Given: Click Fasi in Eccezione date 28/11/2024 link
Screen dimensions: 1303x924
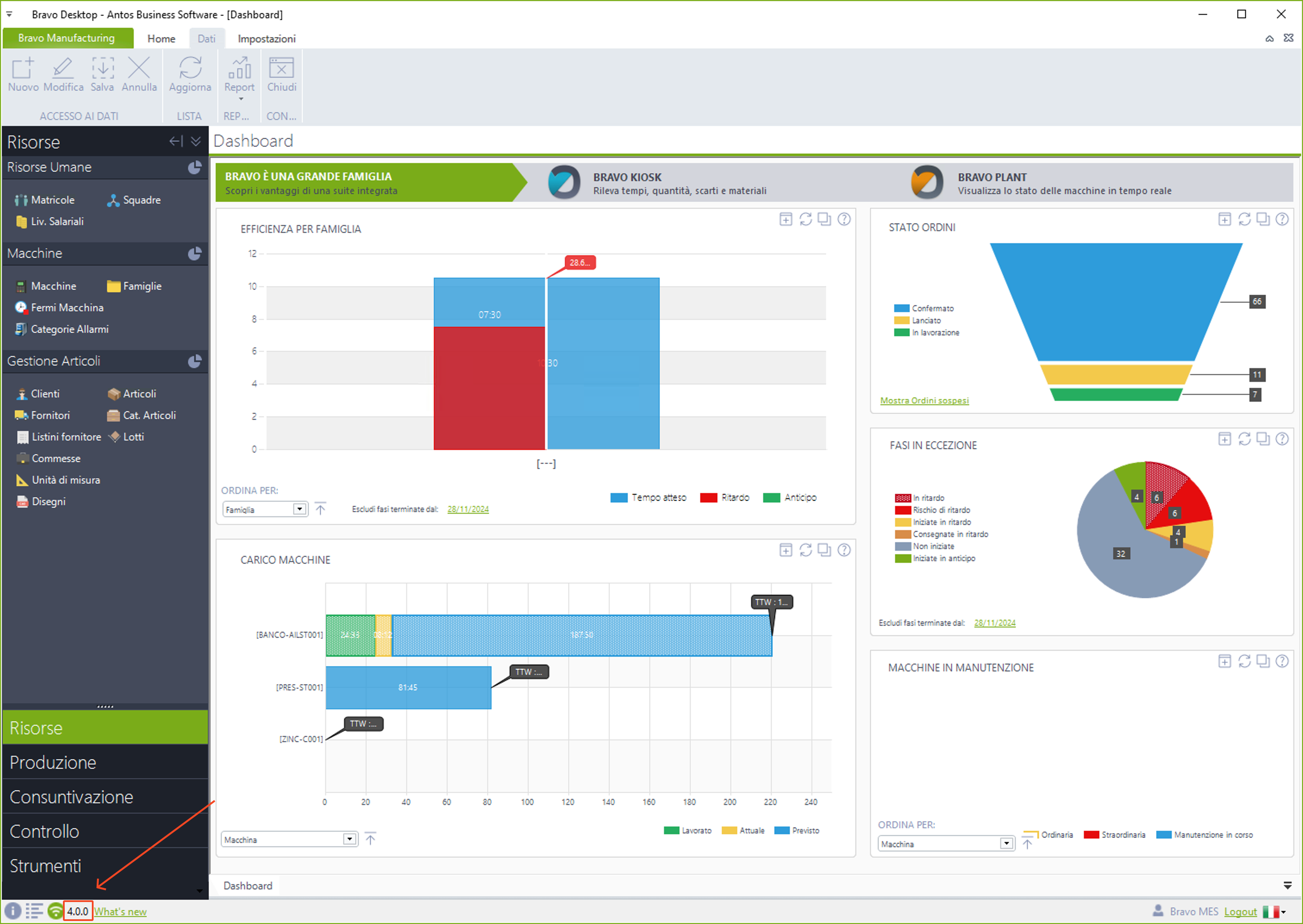Looking at the screenshot, I should point(994,623).
